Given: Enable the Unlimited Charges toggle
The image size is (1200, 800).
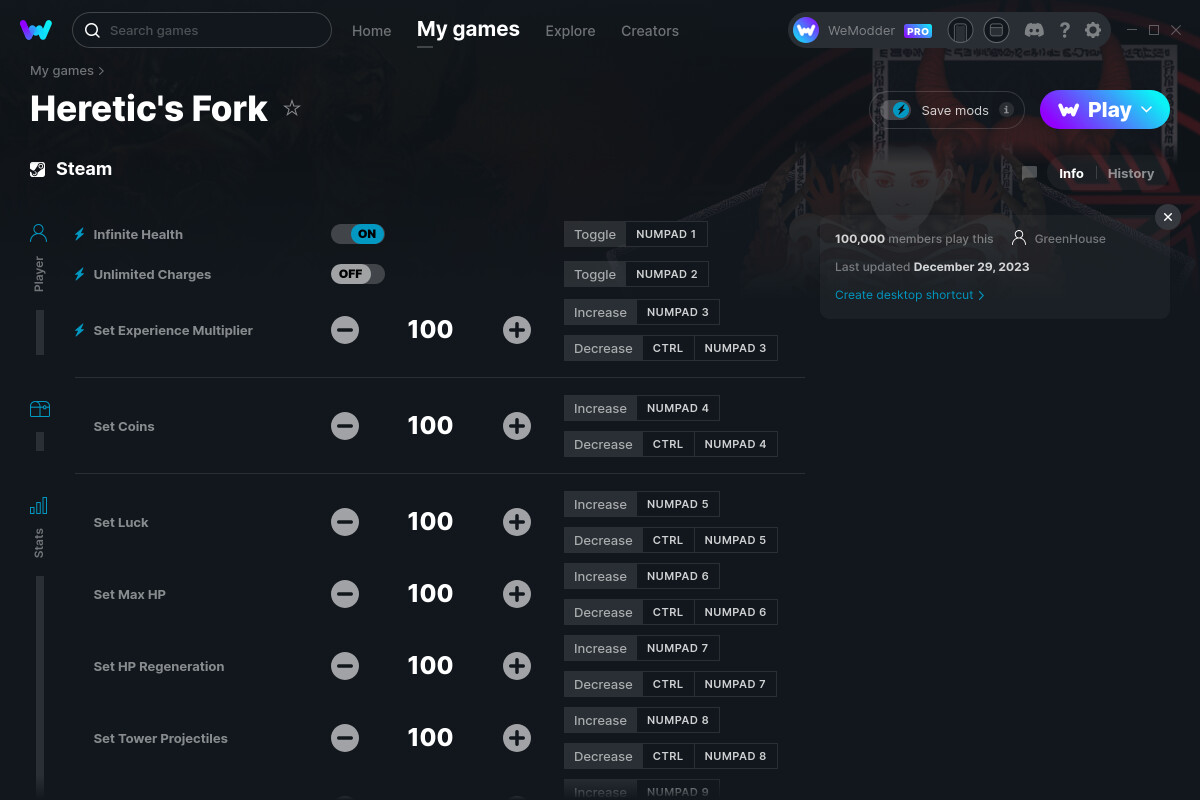Looking at the screenshot, I should [x=357, y=273].
